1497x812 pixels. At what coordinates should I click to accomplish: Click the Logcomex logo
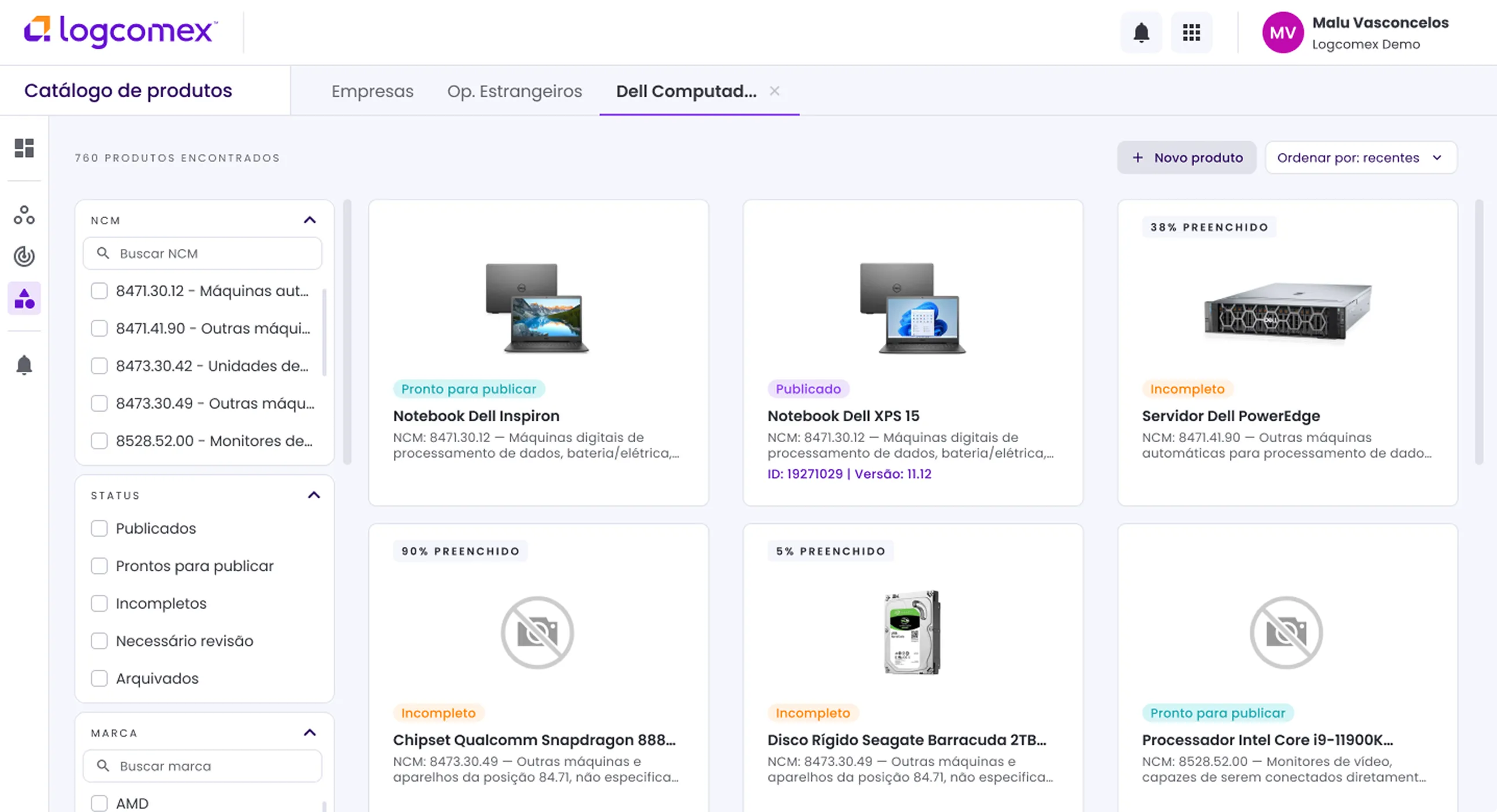pos(120,31)
